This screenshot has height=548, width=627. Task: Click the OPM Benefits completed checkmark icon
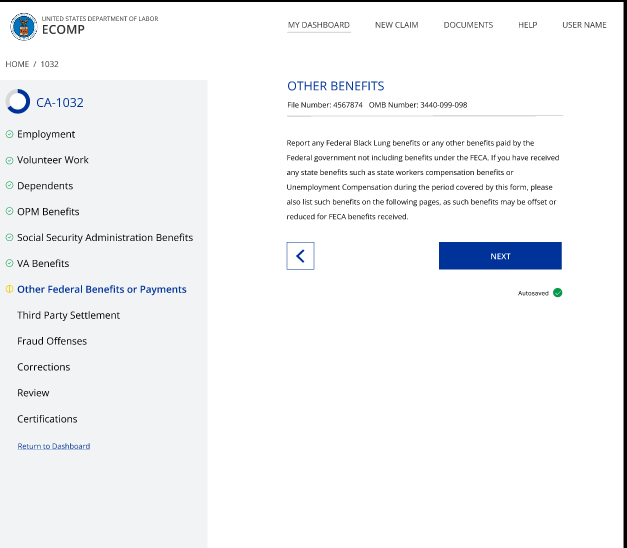[9, 212]
